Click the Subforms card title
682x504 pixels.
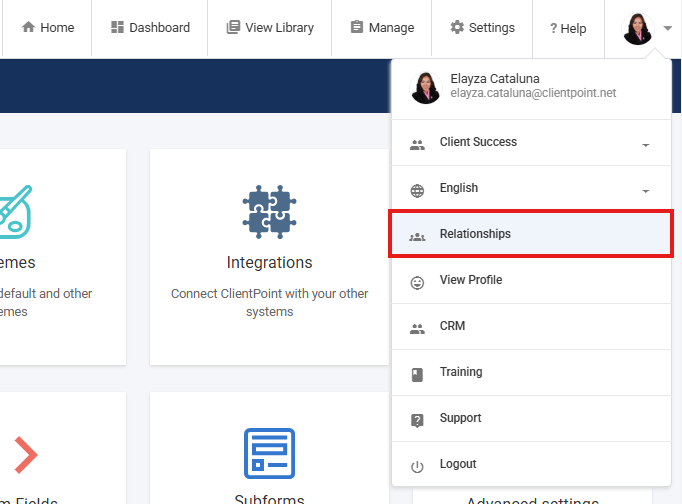(x=269, y=499)
